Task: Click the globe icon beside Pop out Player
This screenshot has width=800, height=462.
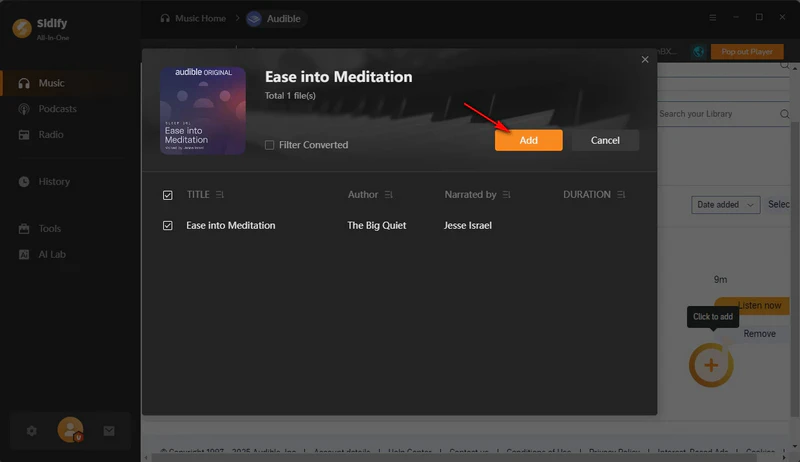Action: tap(698, 52)
